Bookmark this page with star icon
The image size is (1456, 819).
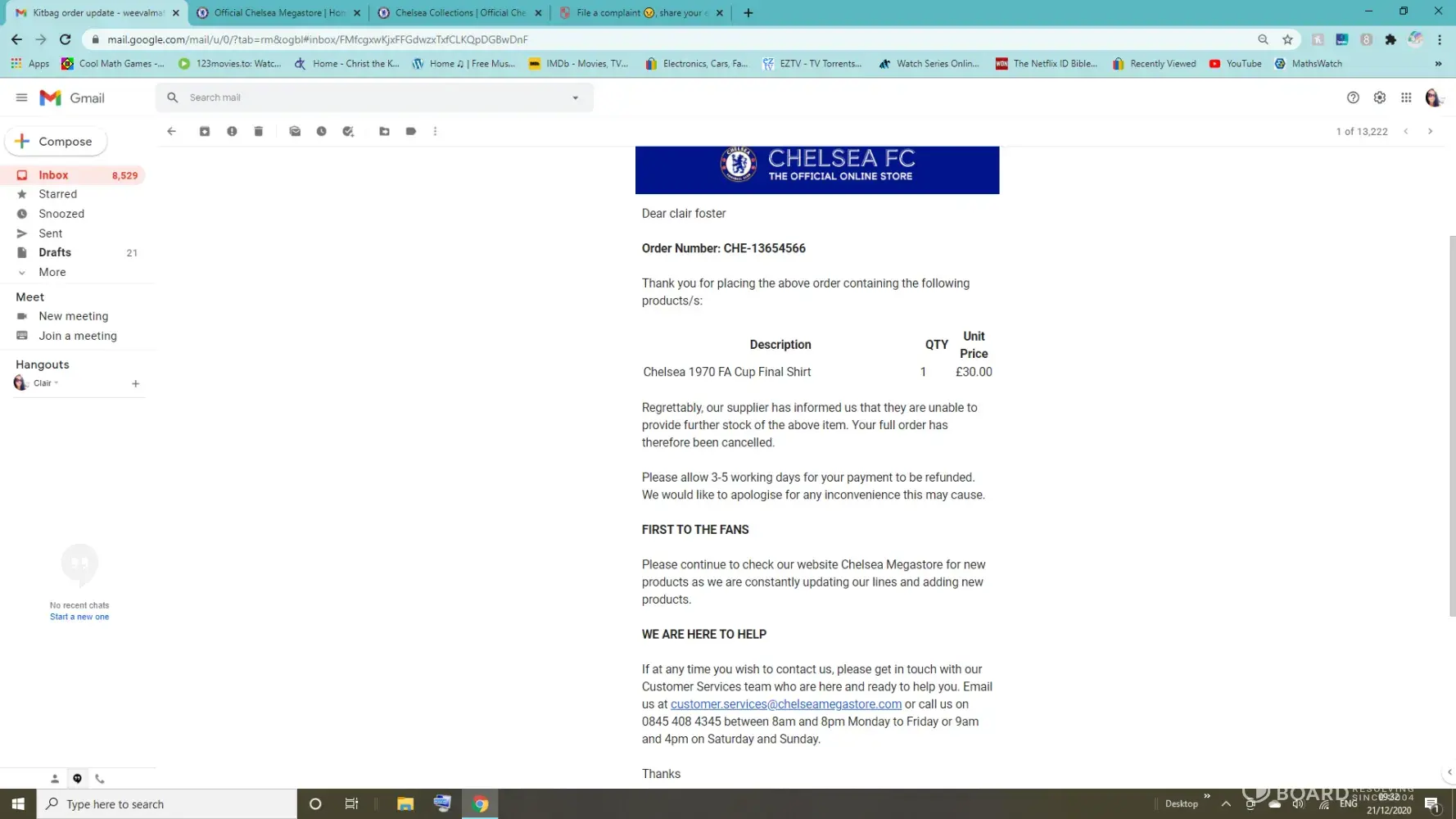click(1287, 39)
